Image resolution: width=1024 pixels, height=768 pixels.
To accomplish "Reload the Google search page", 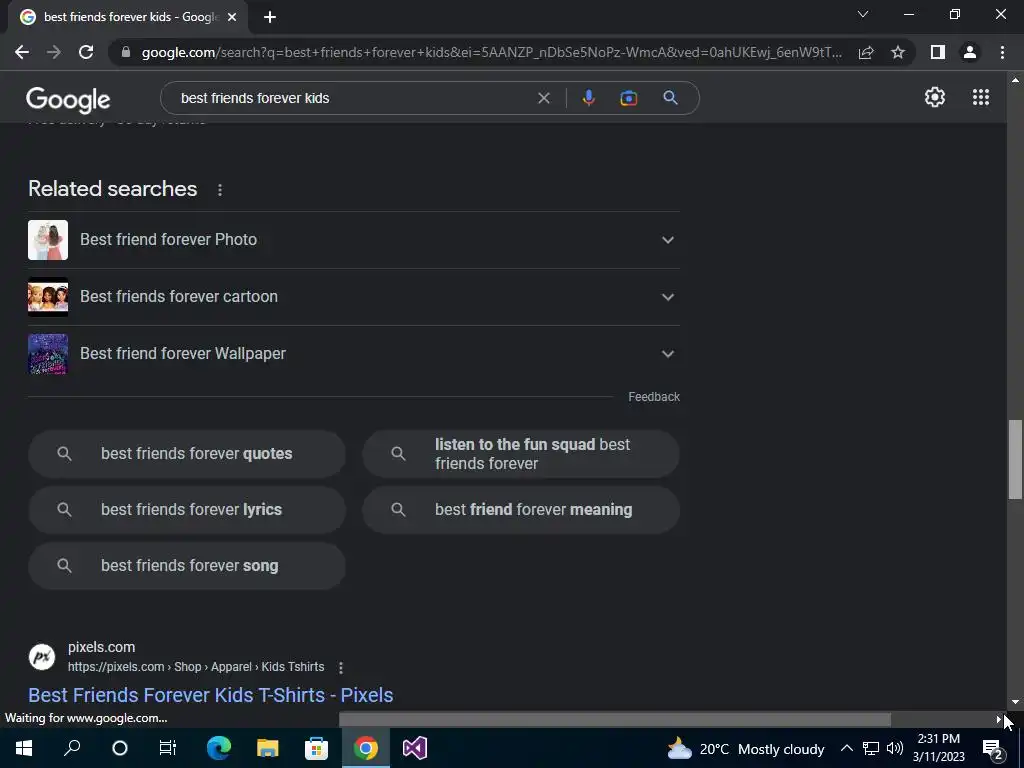I will click(86, 52).
